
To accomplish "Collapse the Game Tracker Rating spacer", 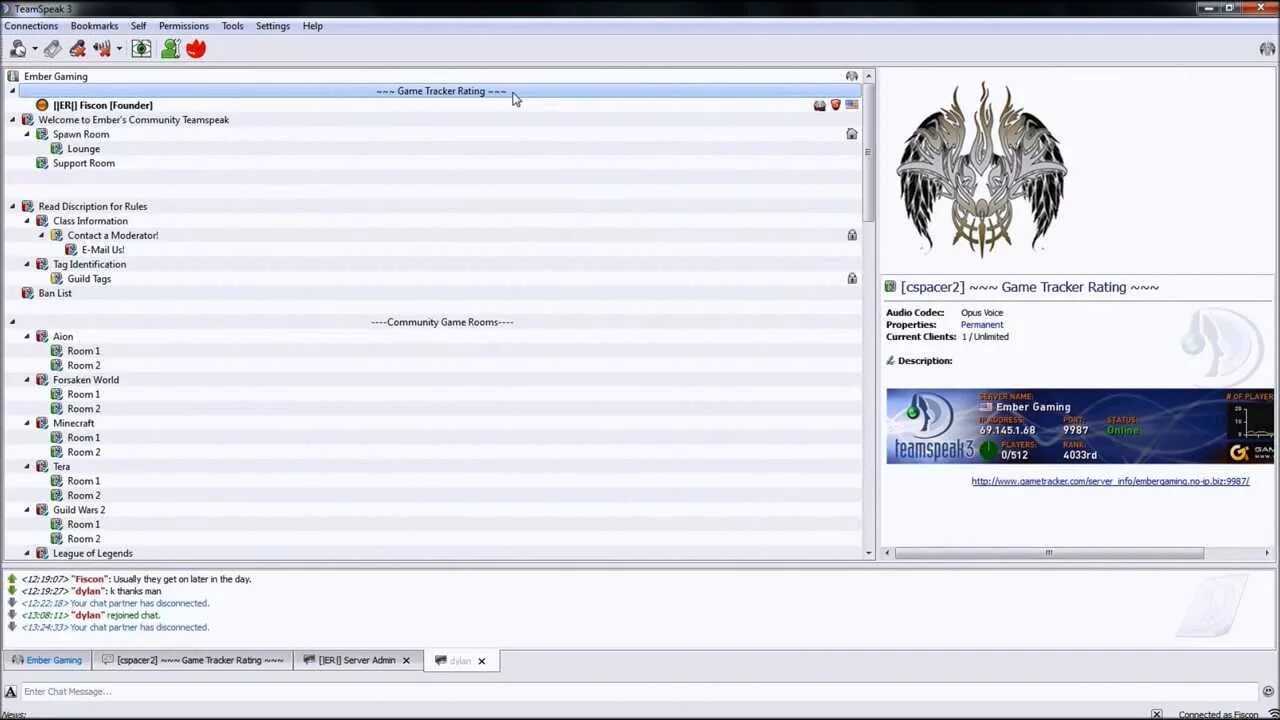I will point(13,91).
